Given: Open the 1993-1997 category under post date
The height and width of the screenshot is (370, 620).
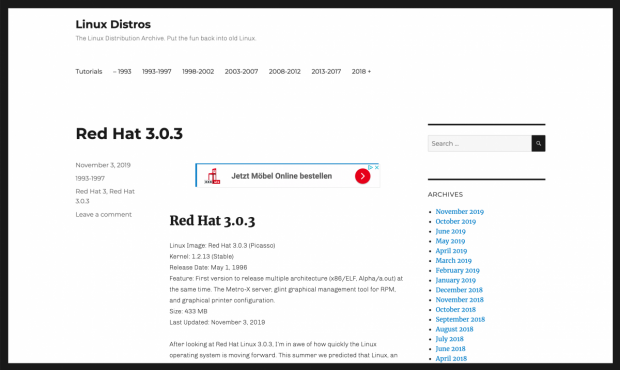Looking at the screenshot, I should coord(90,178).
